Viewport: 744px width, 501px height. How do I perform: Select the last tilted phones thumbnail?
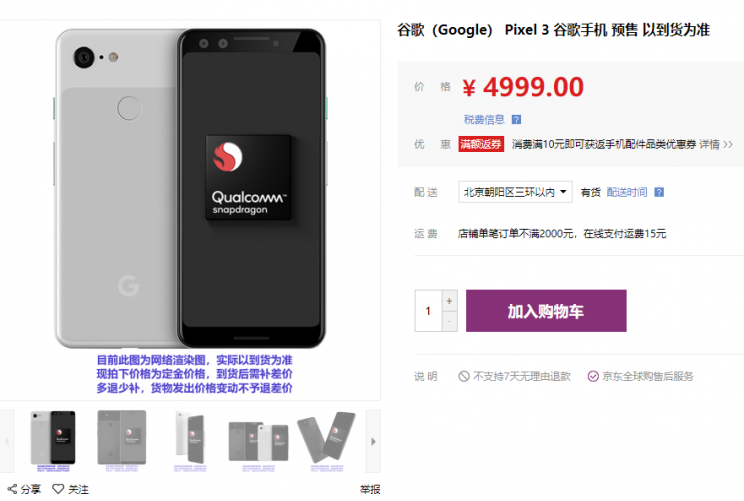coord(326,438)
